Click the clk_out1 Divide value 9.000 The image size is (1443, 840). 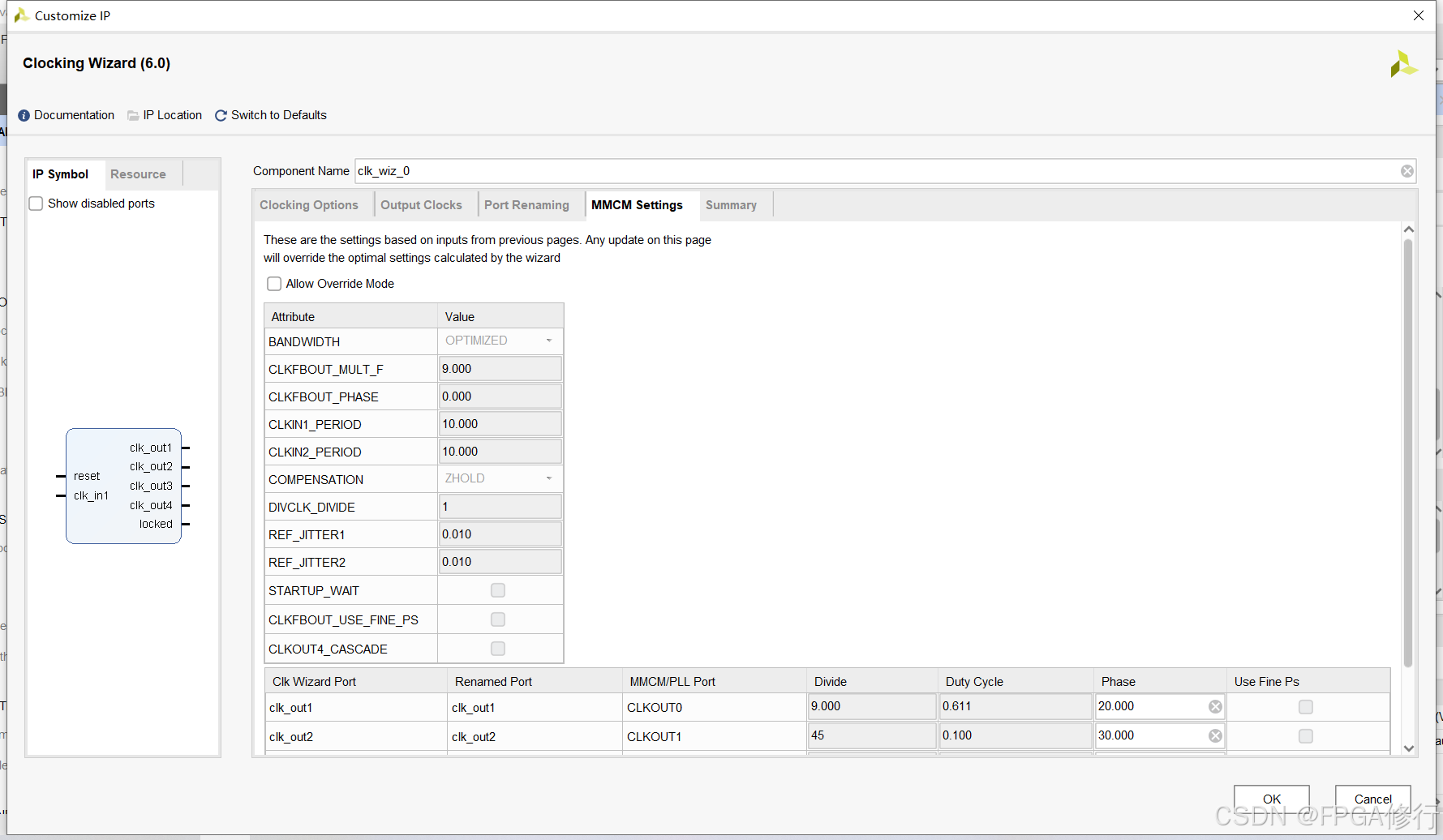(x=872, y=706)
